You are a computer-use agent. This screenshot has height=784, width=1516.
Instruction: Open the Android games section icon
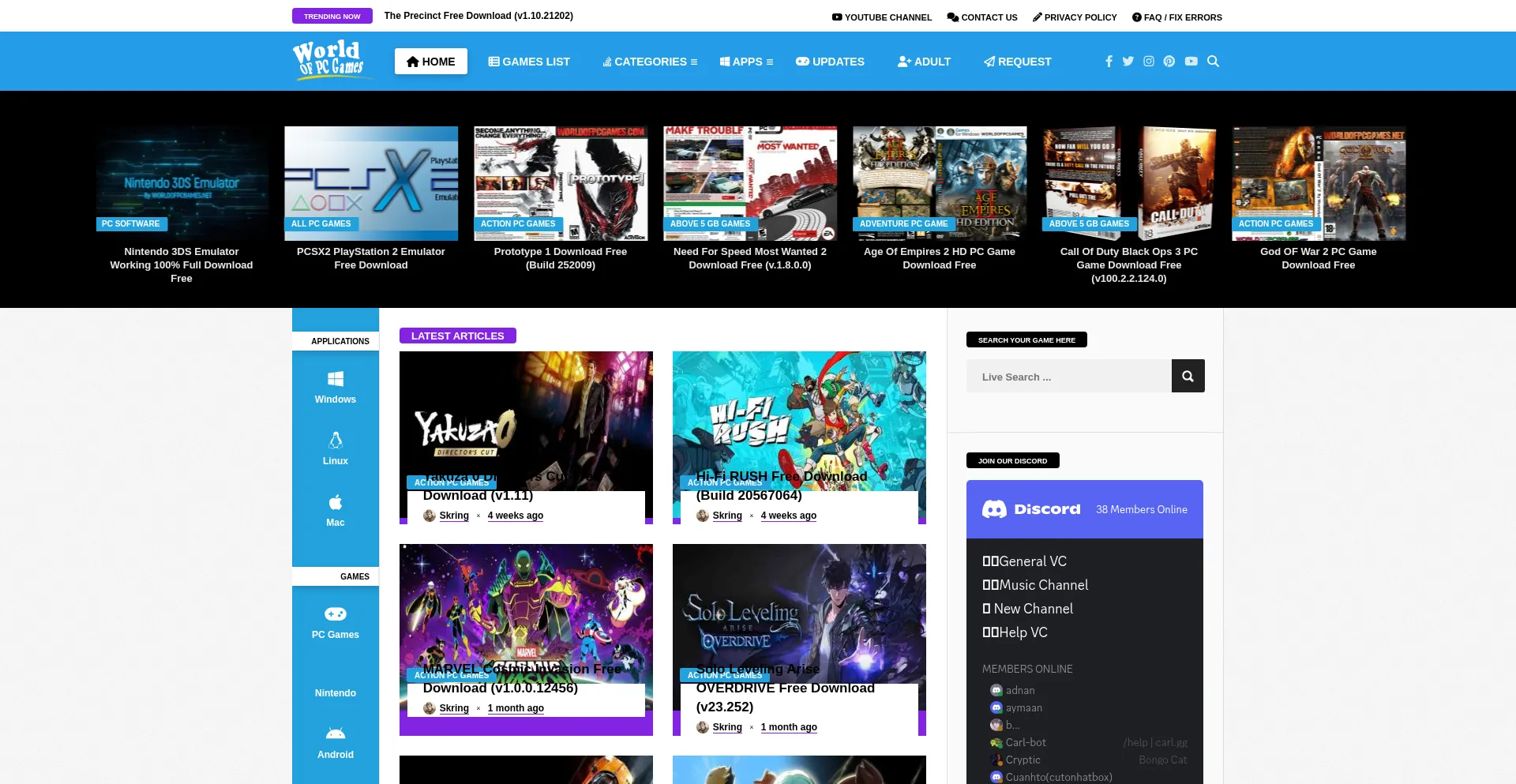(x=335, y=733)
